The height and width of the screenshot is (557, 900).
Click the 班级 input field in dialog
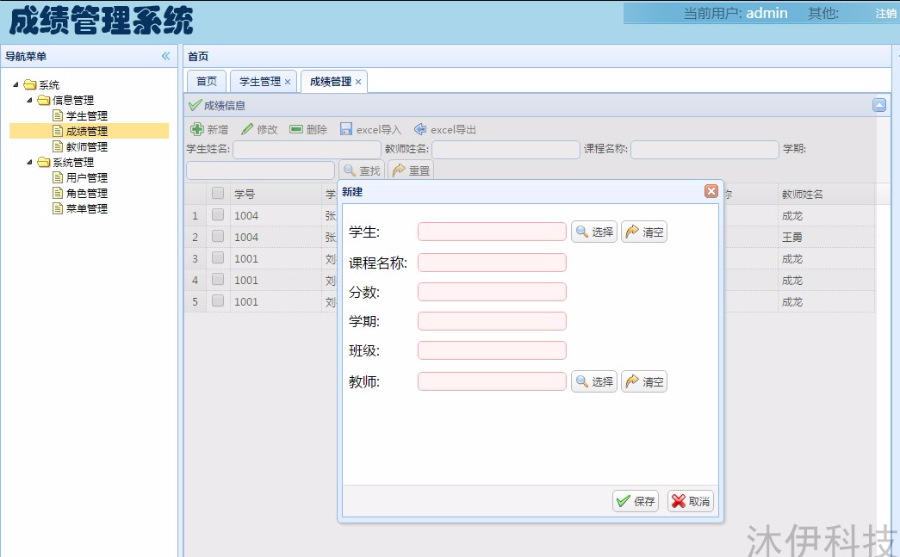[492, 350]
